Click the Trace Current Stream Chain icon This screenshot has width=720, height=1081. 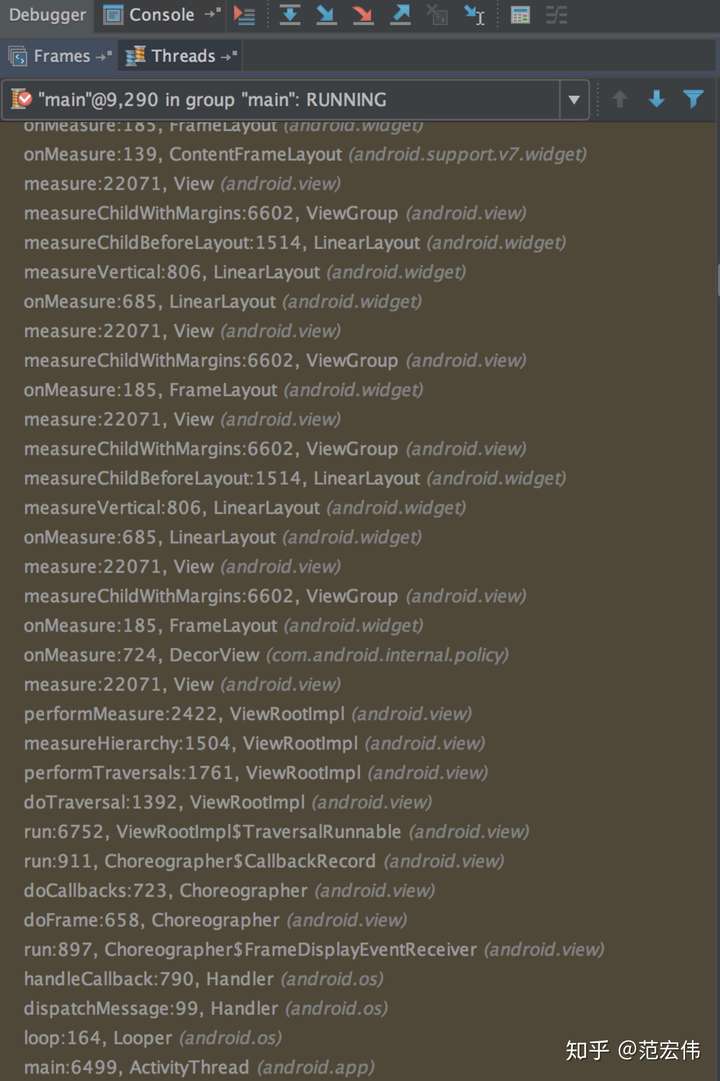[557, 15]
